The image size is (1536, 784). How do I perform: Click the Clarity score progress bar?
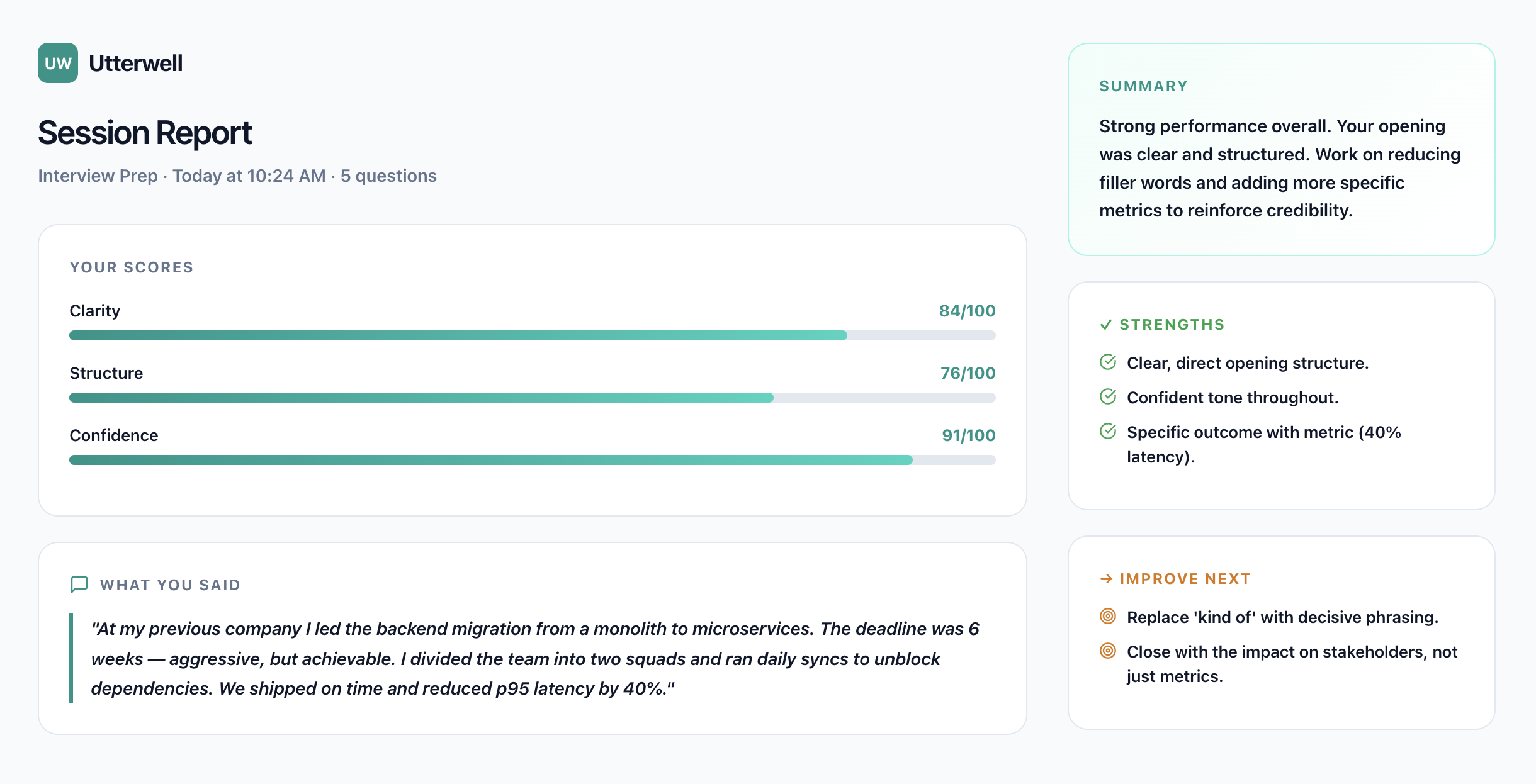(533, 335)
